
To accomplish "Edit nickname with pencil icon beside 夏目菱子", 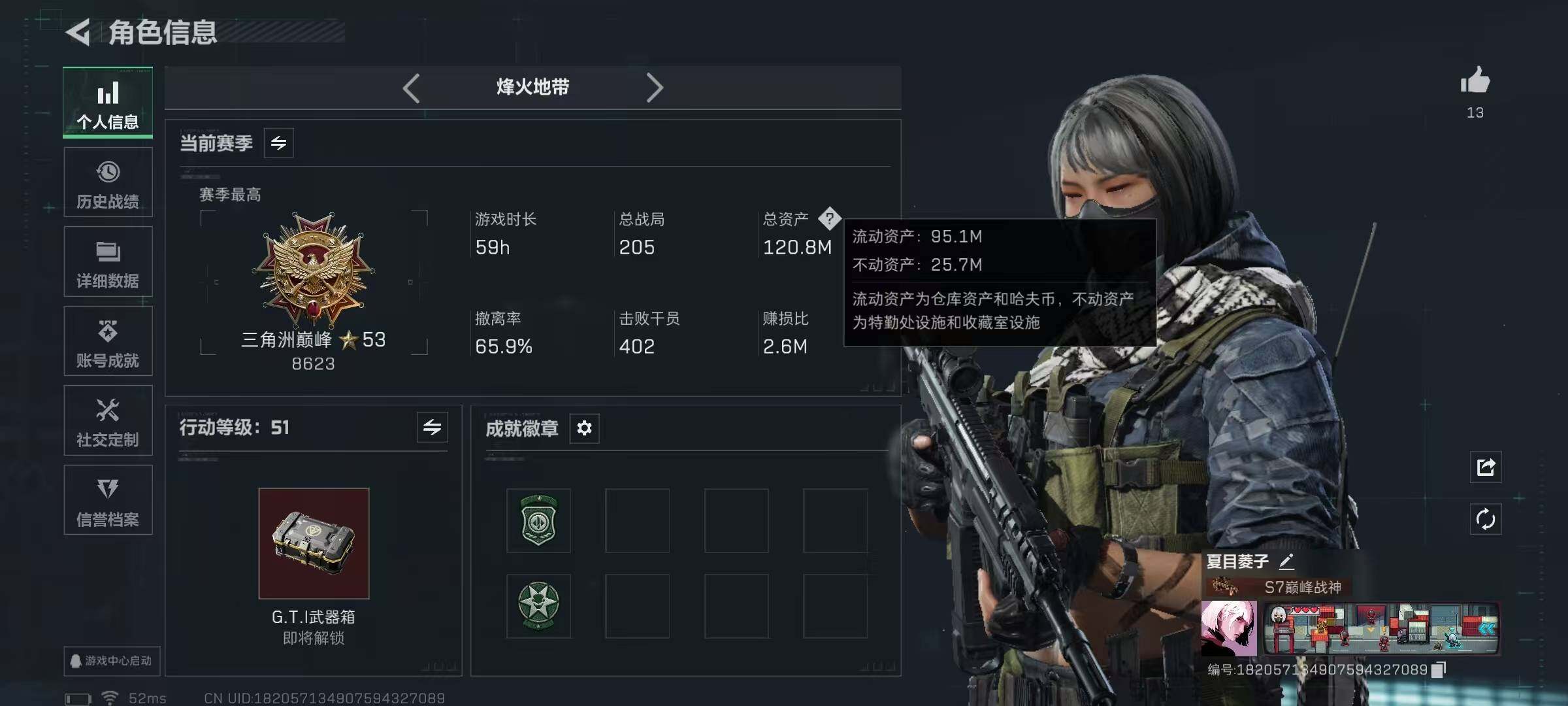I will pos(1286,561).
